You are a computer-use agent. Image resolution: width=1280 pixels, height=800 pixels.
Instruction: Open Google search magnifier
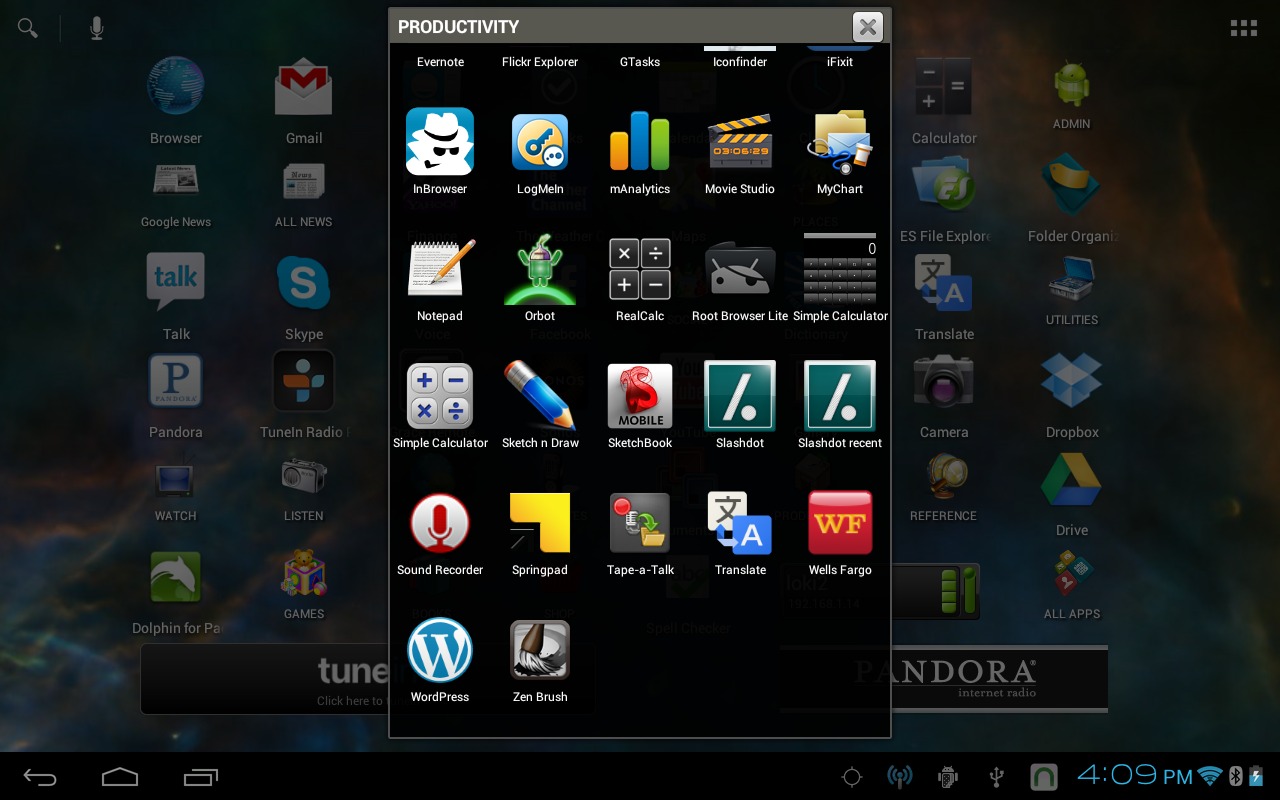(x=28, y=28)
